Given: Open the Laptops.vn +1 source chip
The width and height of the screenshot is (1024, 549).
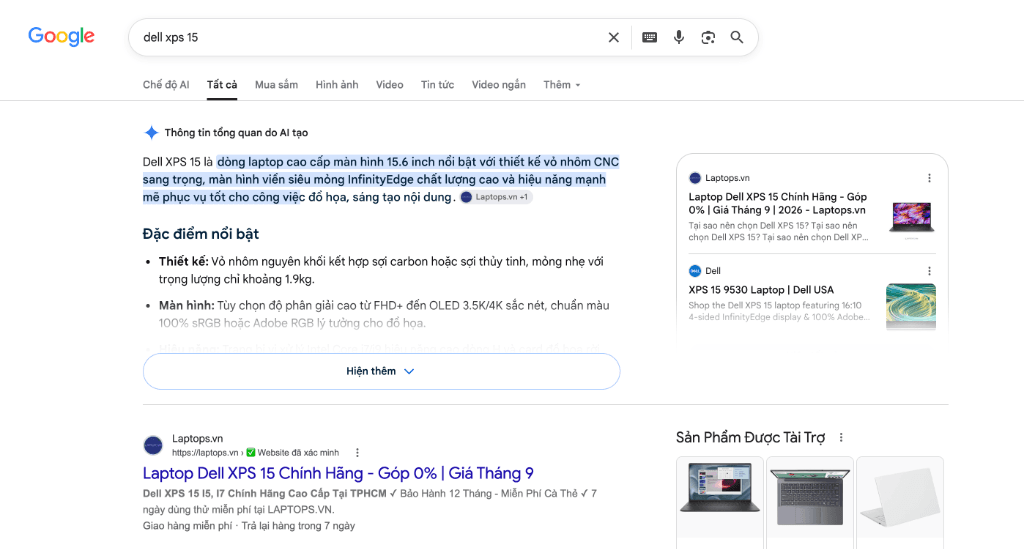Looking at the screenshot, I should tap(496, 197).
